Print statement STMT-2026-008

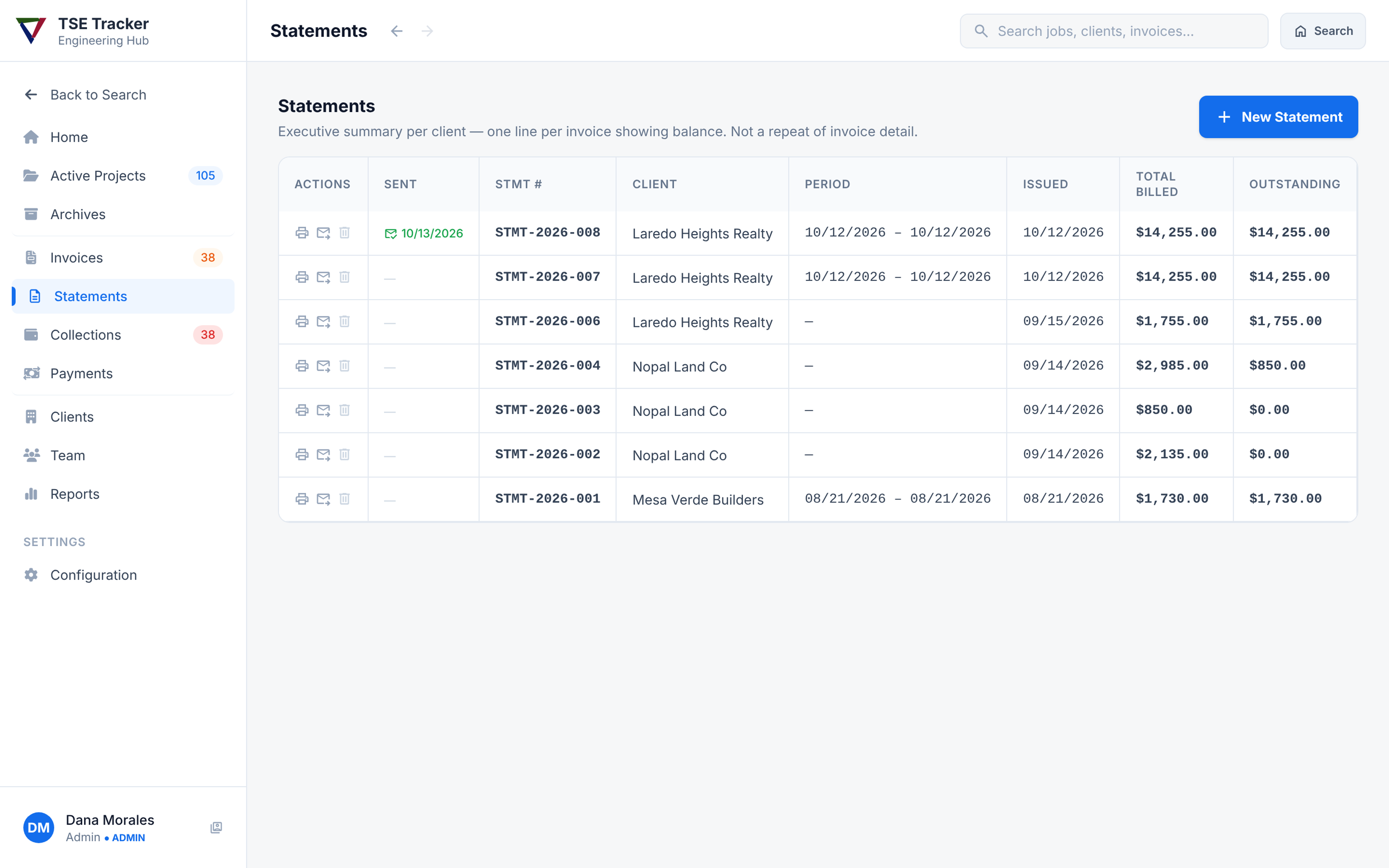coord(302,233)
